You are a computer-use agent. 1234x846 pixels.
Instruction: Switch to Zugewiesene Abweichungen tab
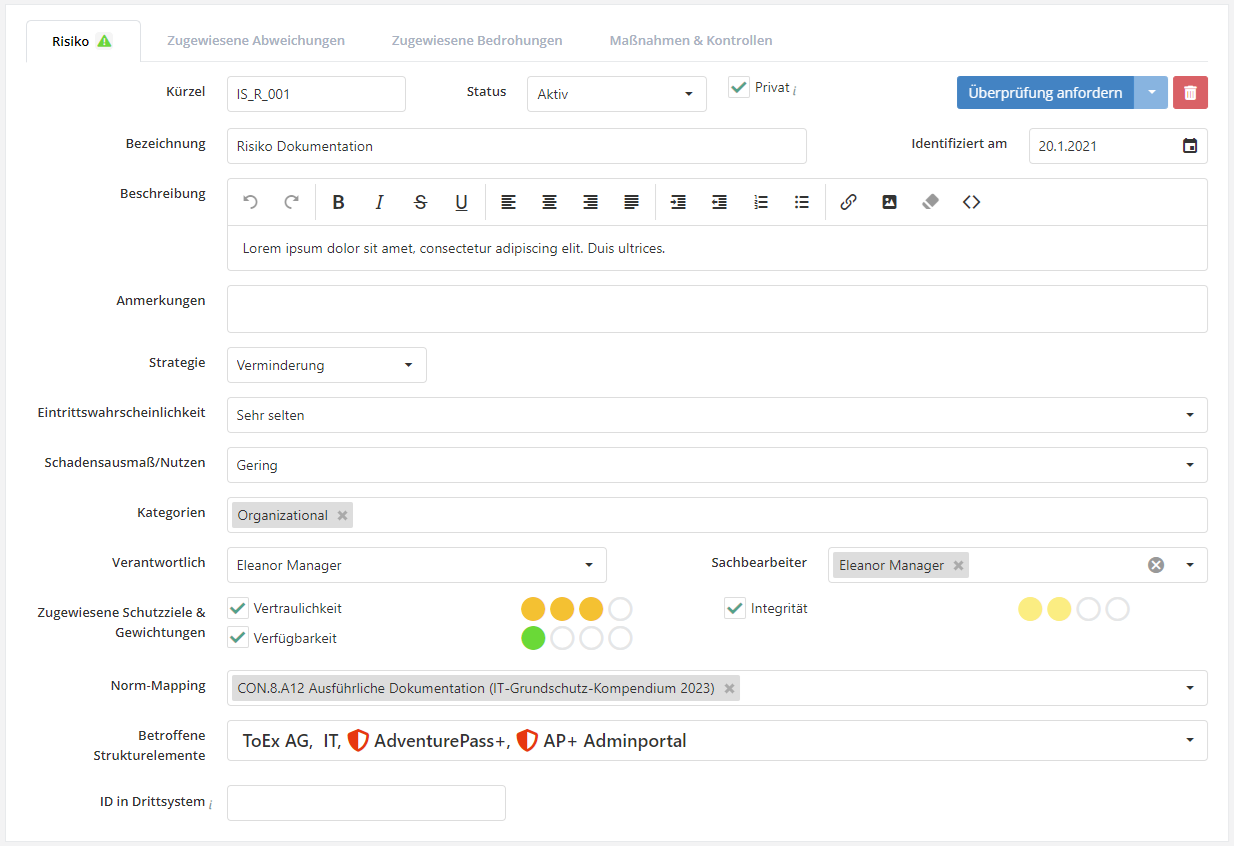click(x=256, y=41)
